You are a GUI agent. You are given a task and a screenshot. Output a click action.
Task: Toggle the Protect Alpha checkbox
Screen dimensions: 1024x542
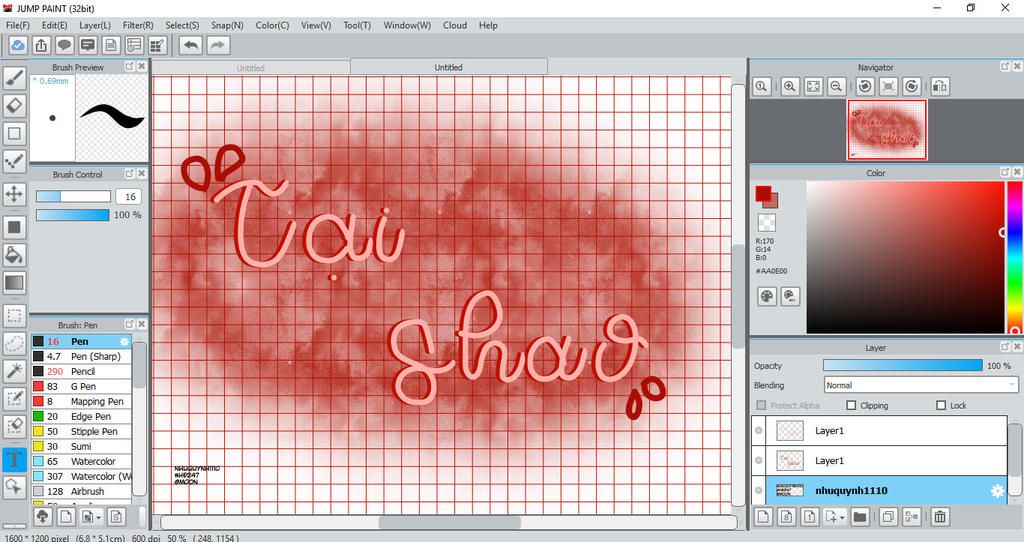click(761, 406)
